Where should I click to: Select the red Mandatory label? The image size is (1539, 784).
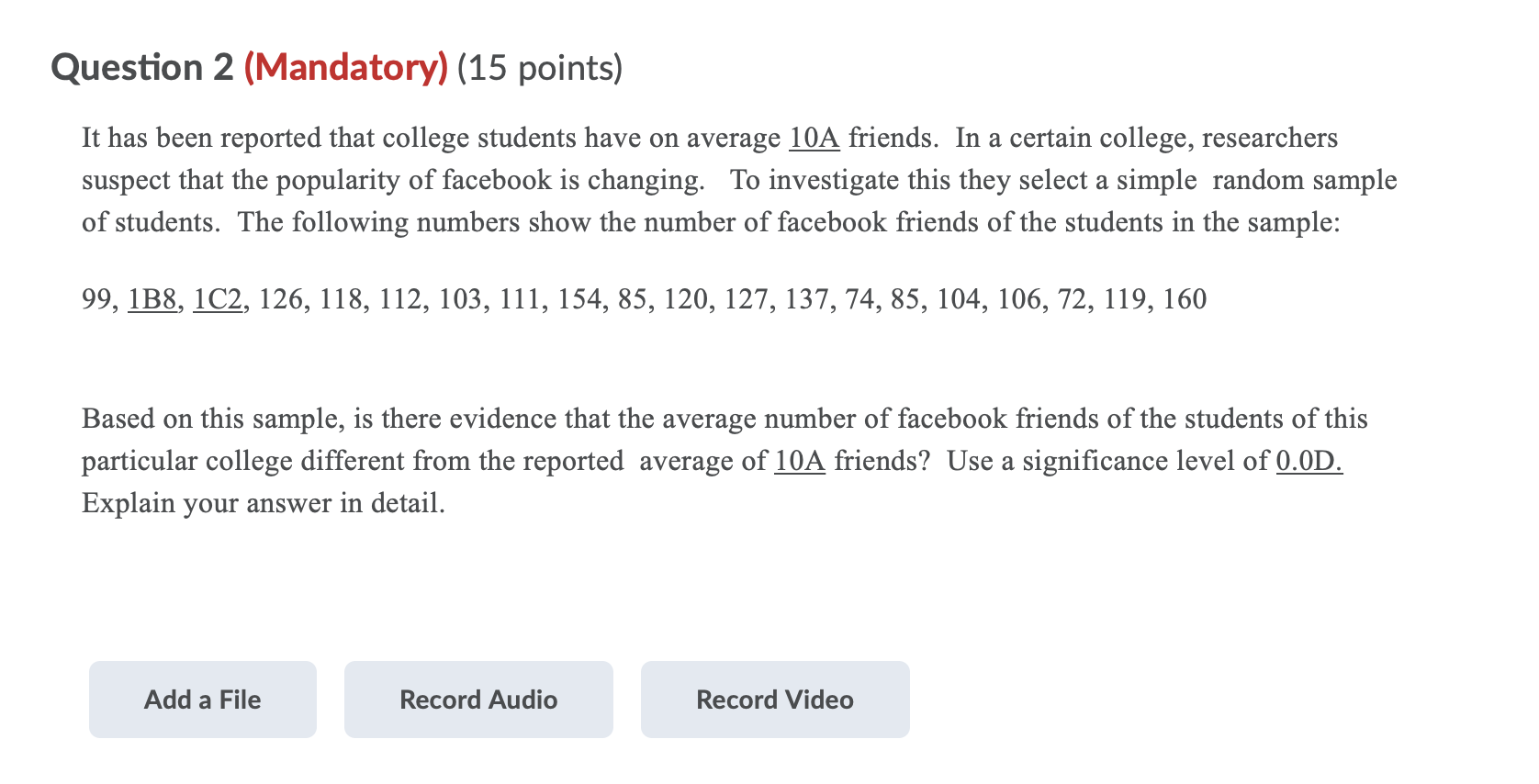click(x=344, y=67)
